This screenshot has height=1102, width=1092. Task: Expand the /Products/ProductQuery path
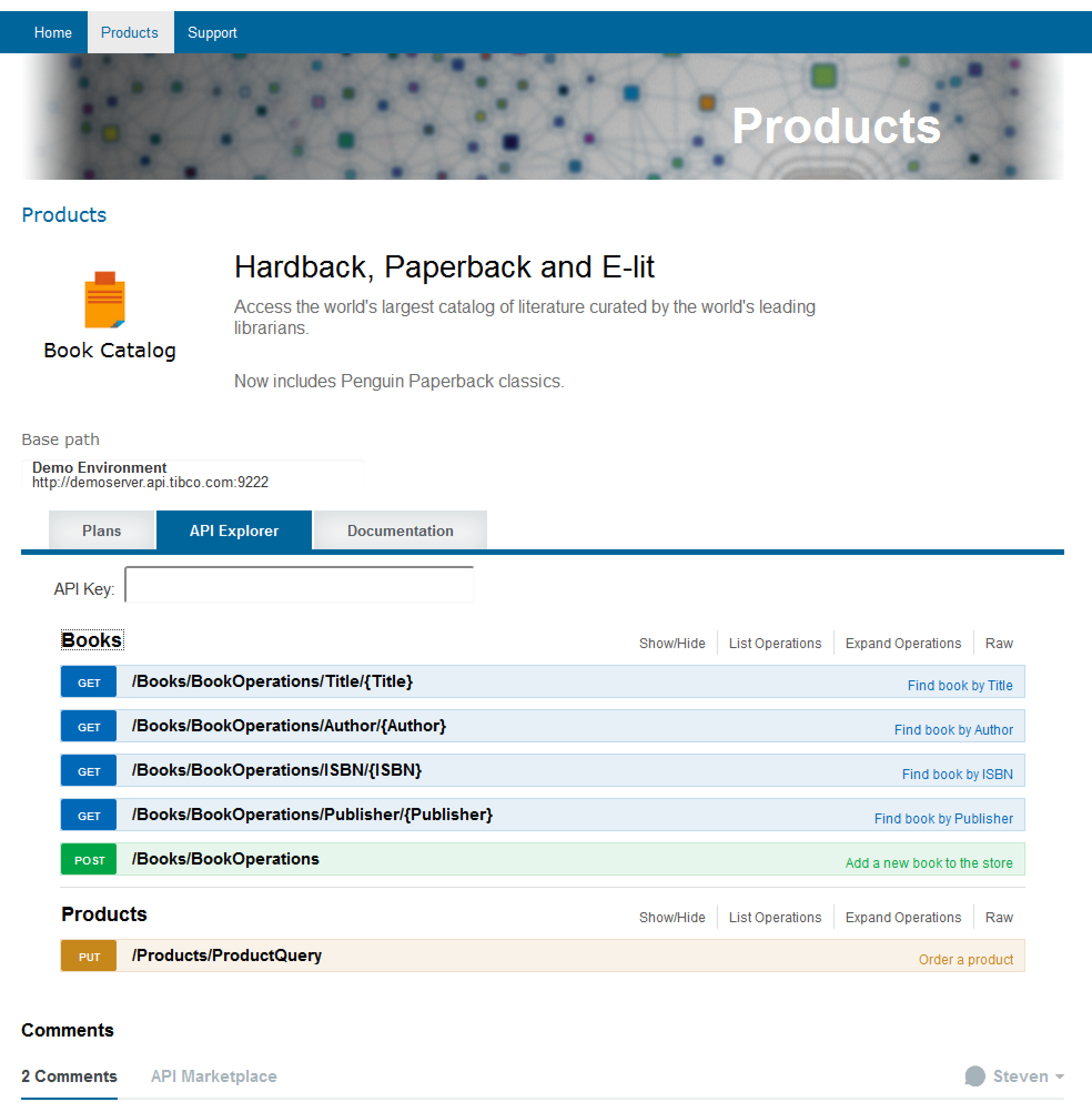(226, 956)
